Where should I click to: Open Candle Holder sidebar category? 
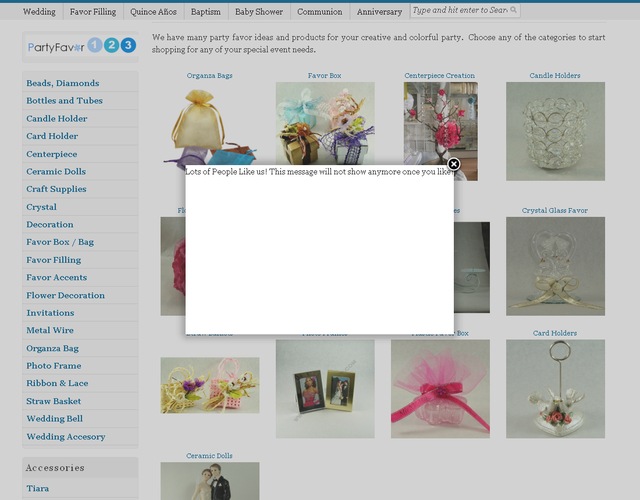coord(57,119)
